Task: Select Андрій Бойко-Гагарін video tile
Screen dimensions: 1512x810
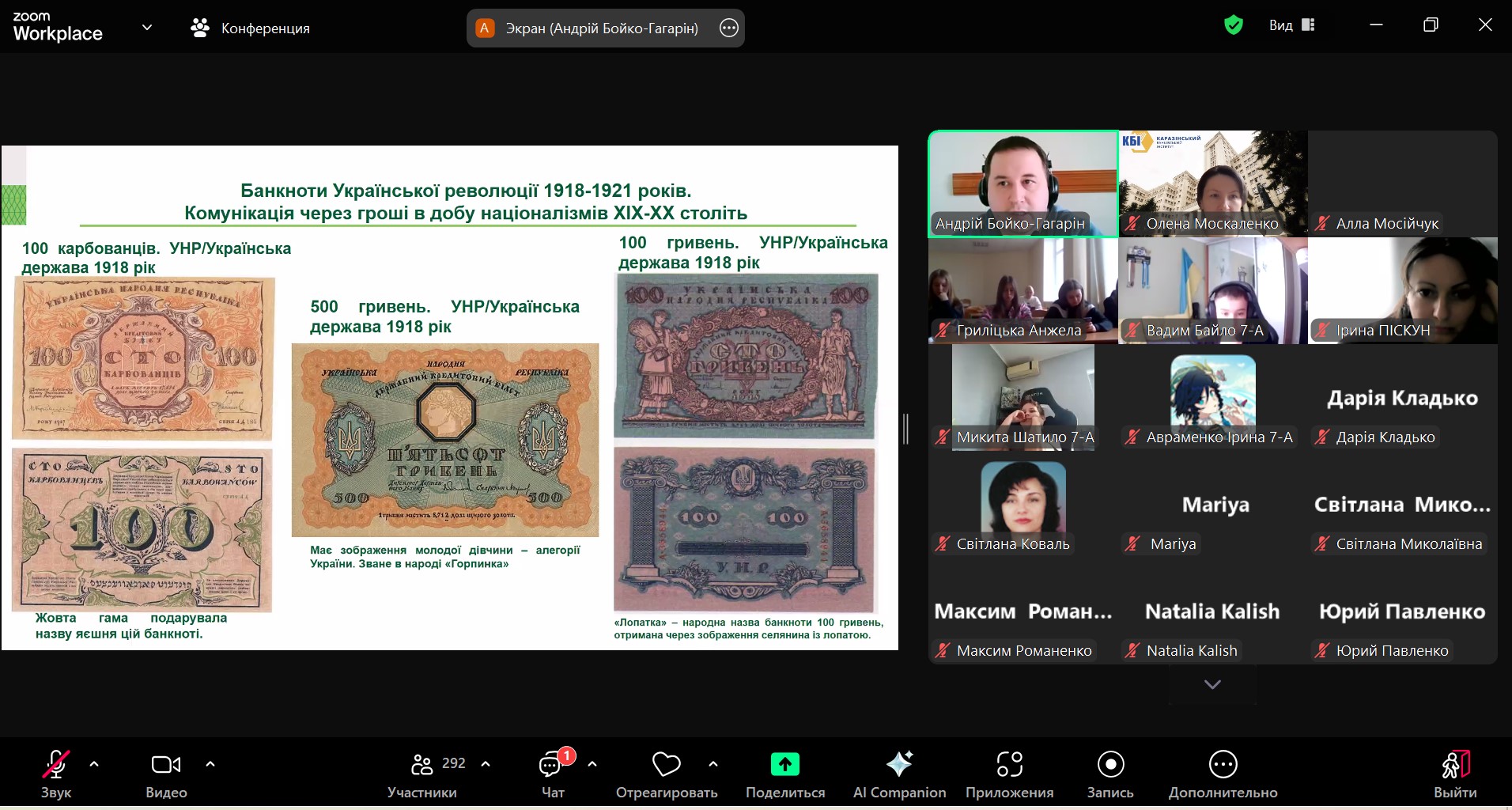Action: (1023, 184)
